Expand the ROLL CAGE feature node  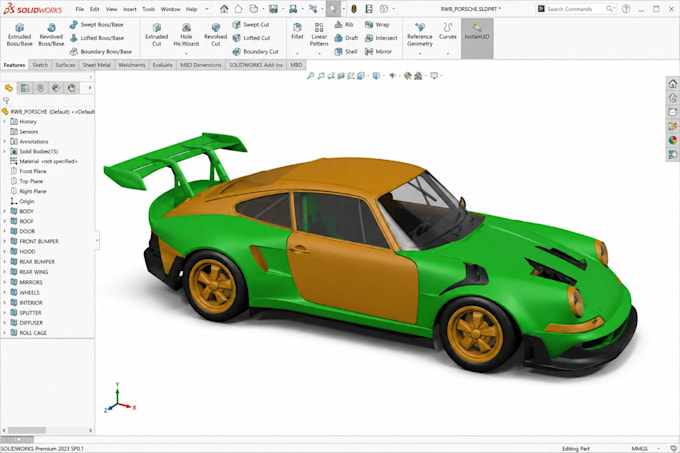[x=5, y=333]
